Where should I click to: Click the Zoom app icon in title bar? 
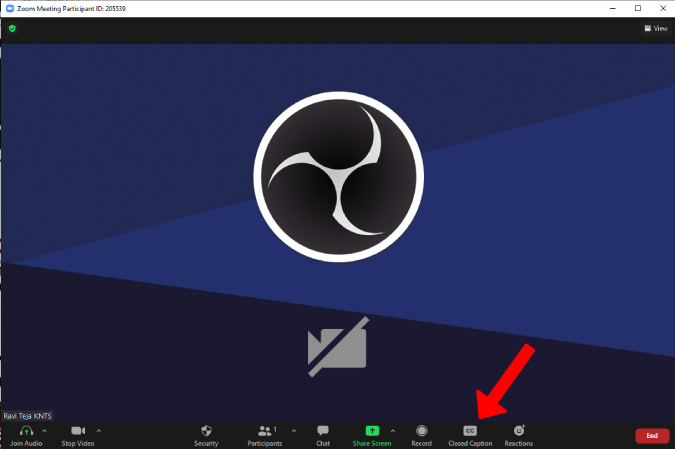coord(10,8)
